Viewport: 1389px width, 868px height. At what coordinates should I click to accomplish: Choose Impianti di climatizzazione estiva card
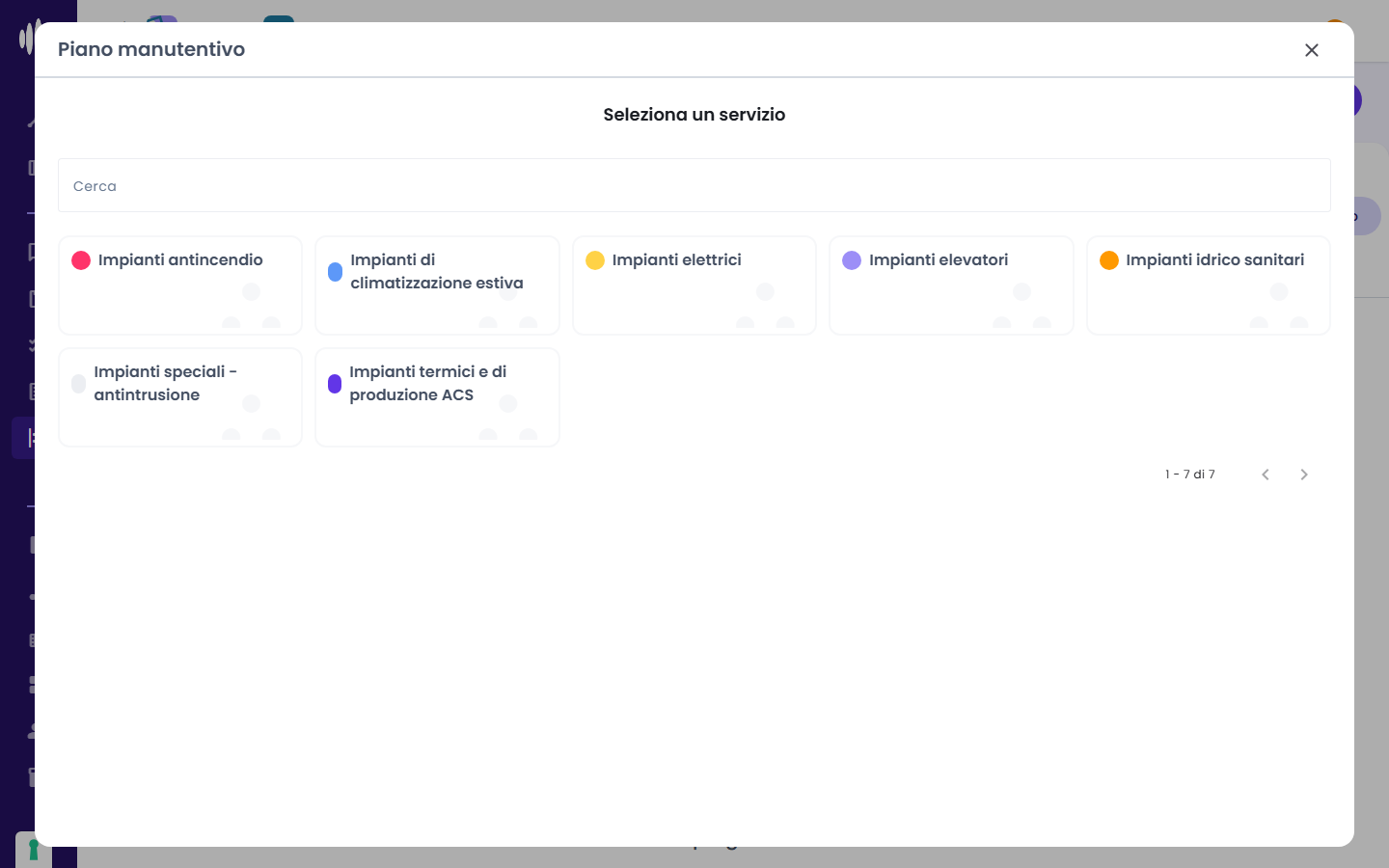click(437, 285)
